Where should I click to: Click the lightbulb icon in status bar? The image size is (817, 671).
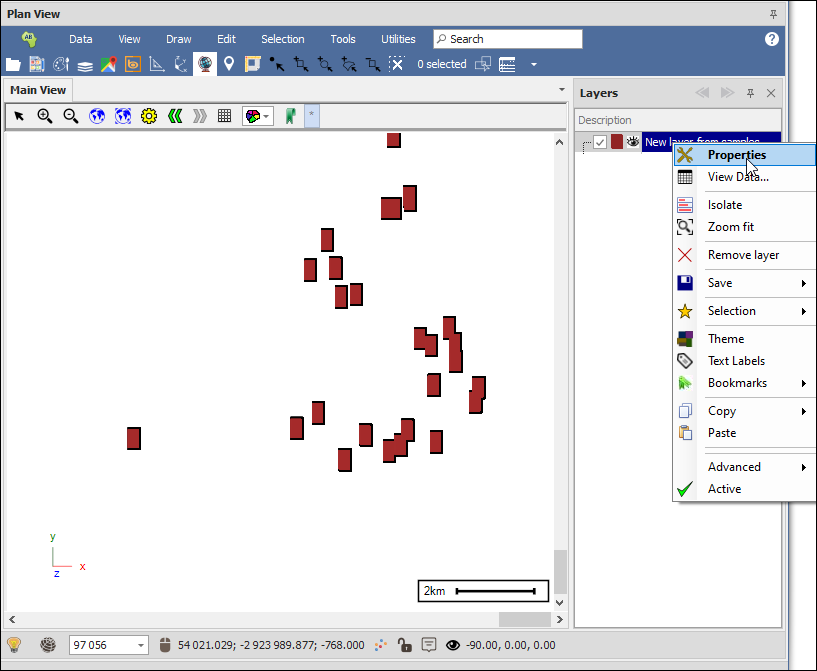pyautogui.click(x=14, y=645)
